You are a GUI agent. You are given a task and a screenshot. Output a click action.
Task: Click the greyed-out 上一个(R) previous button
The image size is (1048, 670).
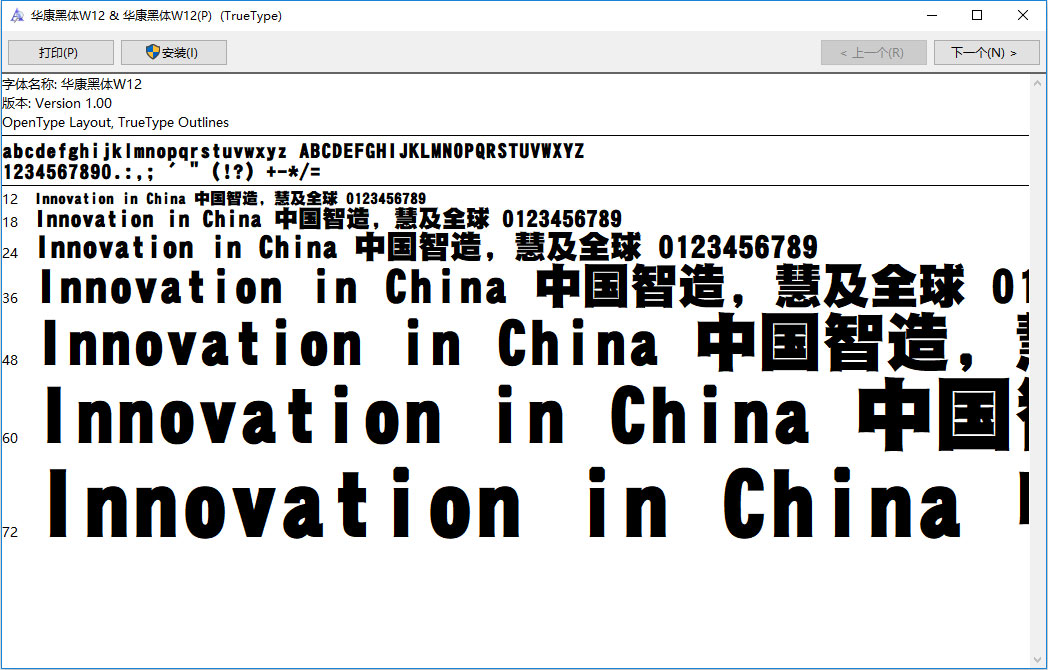click(x=873, y=53)
